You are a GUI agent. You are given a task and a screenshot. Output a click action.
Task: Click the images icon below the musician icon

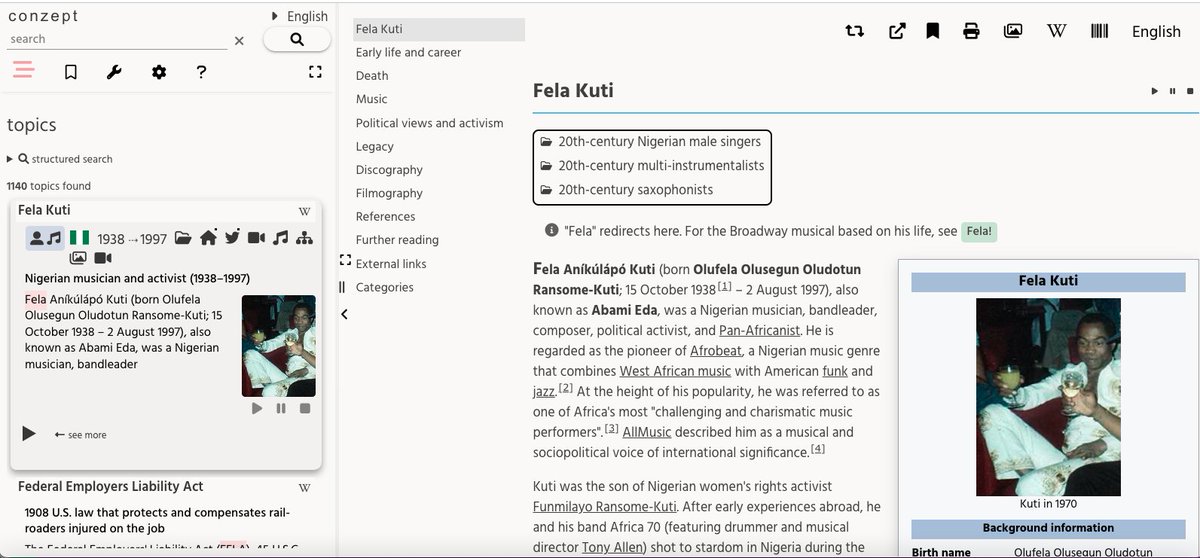(78, 259)
